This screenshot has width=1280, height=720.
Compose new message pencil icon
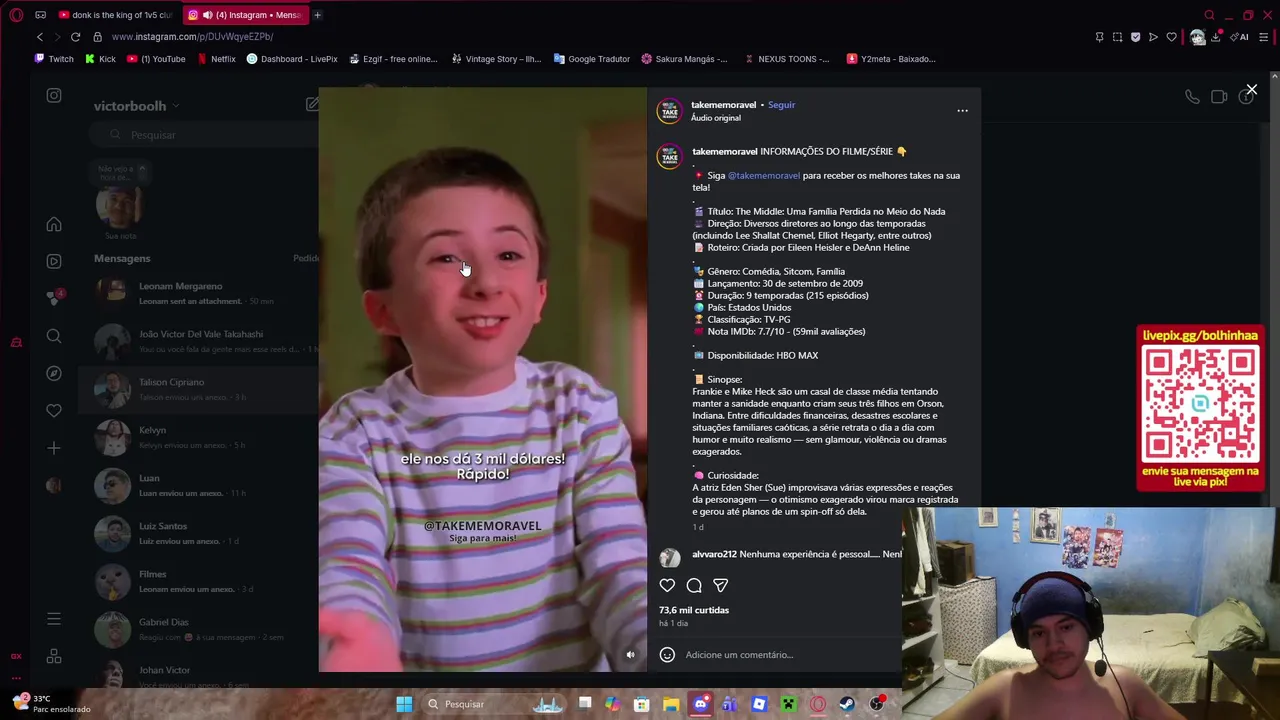coord(312,104)
